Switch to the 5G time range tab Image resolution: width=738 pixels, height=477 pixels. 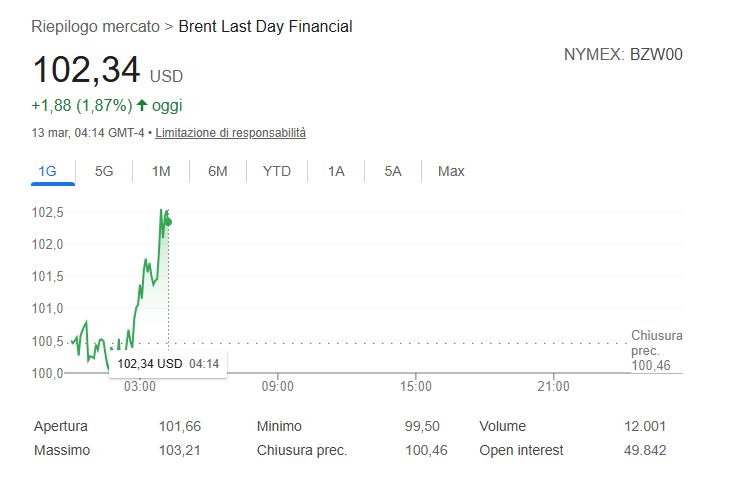tap(104, 171)
